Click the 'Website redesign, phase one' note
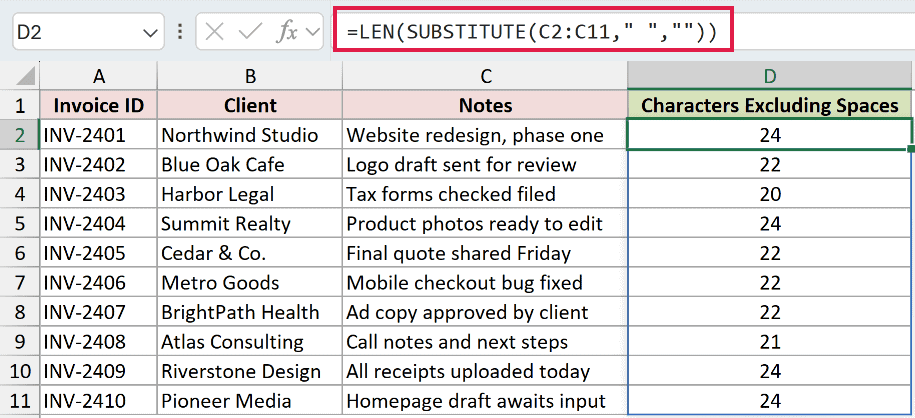915x418 pixels. click(486, 135)
